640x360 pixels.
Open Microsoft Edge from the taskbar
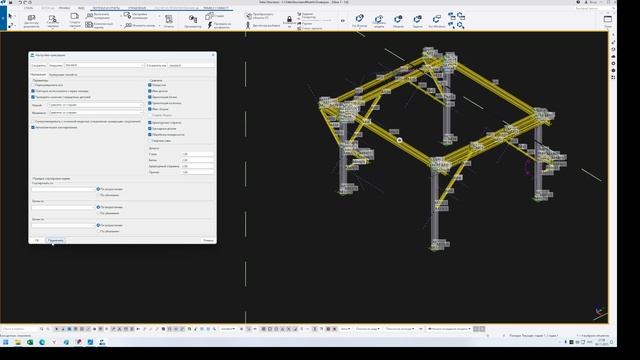coord(42,342)
